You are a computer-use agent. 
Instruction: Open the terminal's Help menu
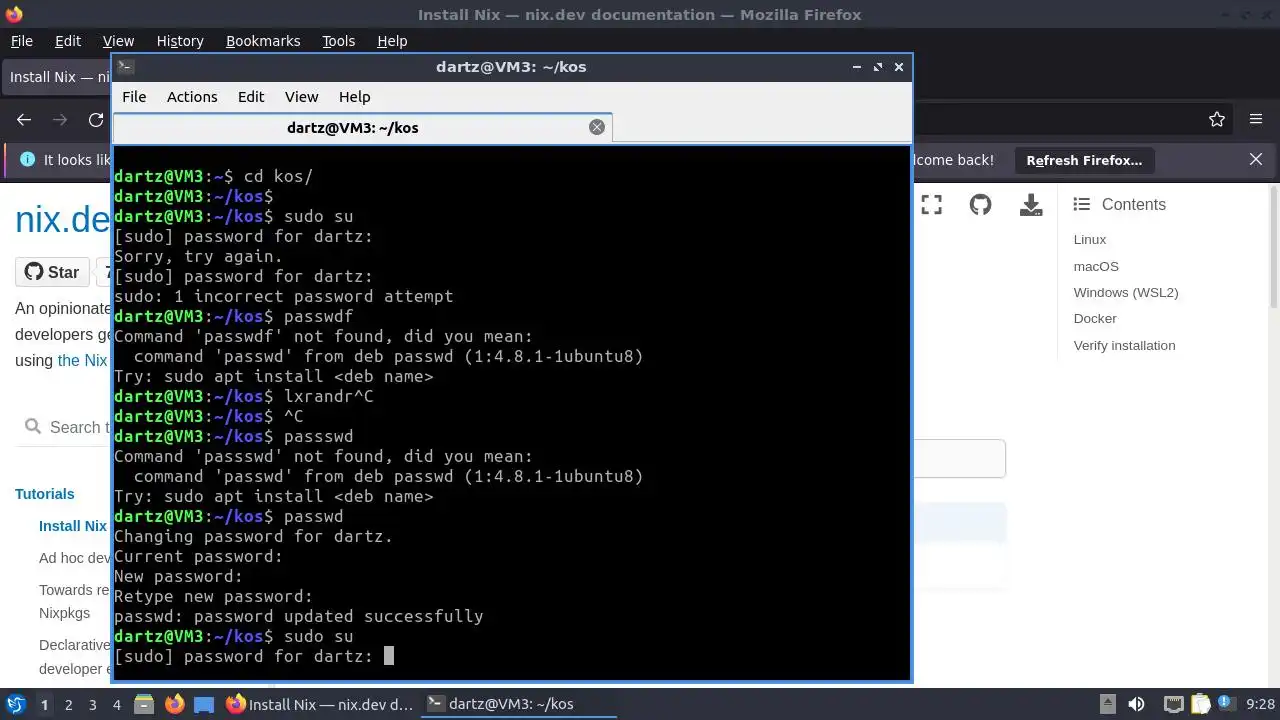coord(355,97)
